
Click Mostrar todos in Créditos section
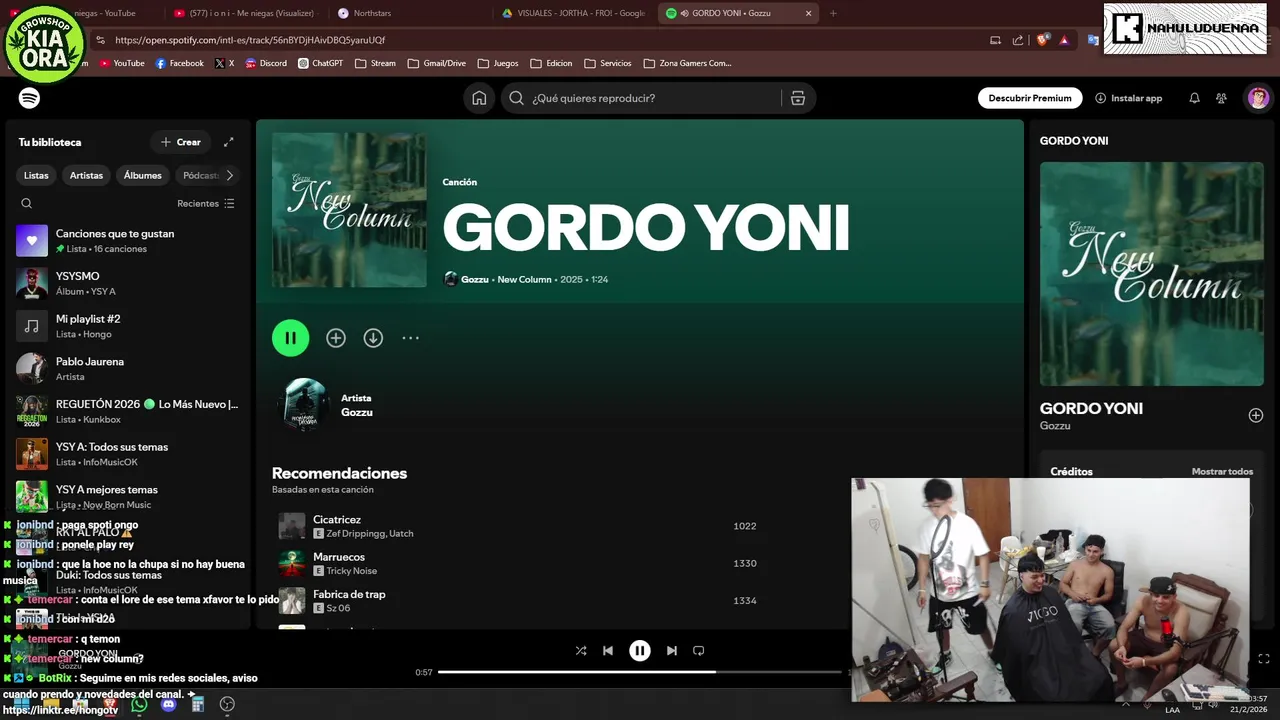[1222, 471]
